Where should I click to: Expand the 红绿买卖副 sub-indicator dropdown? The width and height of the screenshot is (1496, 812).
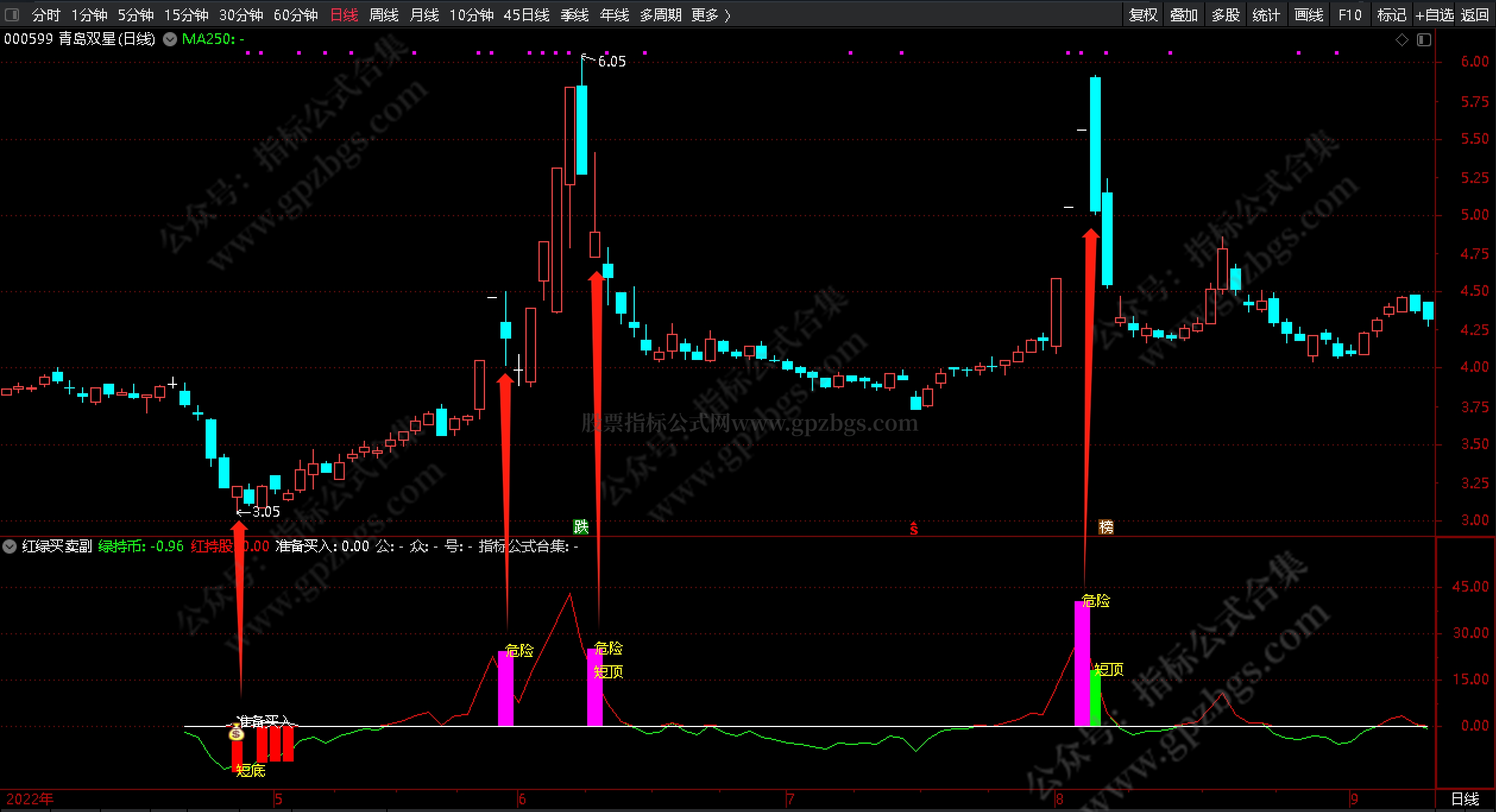(x=10, y=546)
